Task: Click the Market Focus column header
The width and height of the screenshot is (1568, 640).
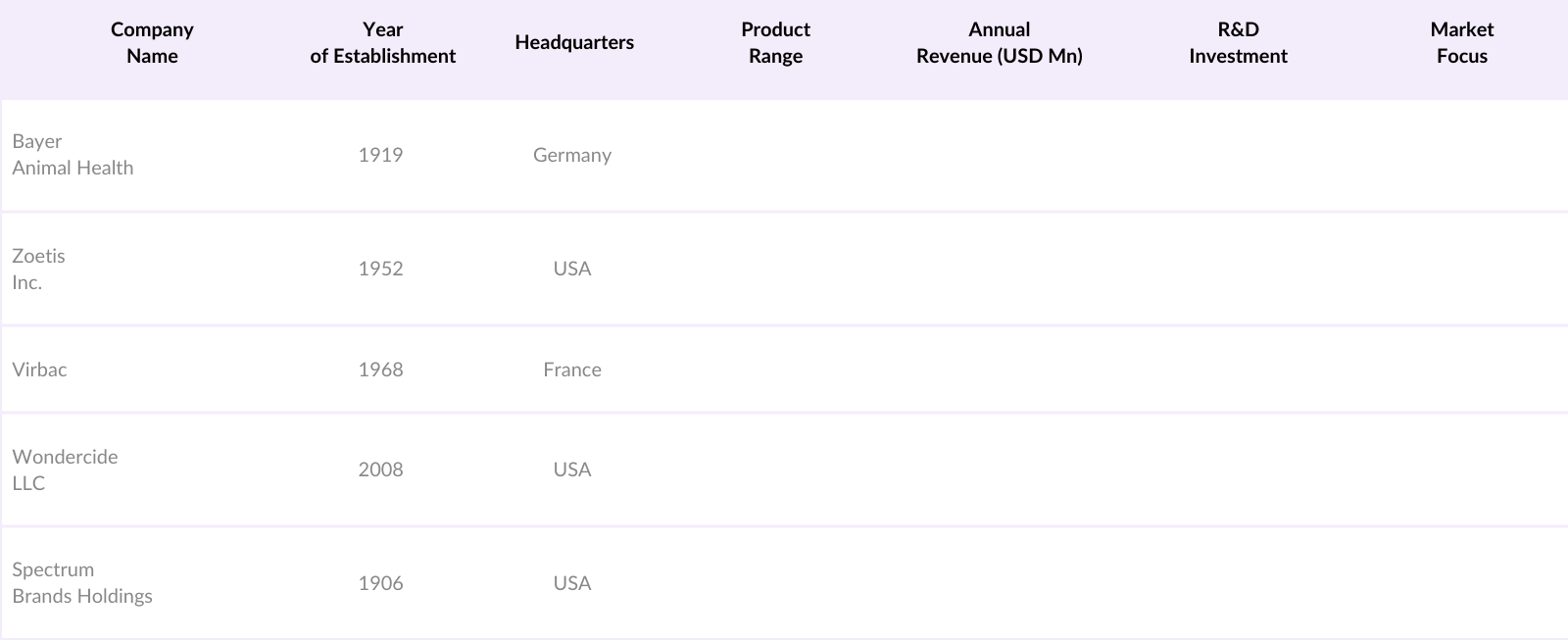Action: click(x=1461, y=43)
